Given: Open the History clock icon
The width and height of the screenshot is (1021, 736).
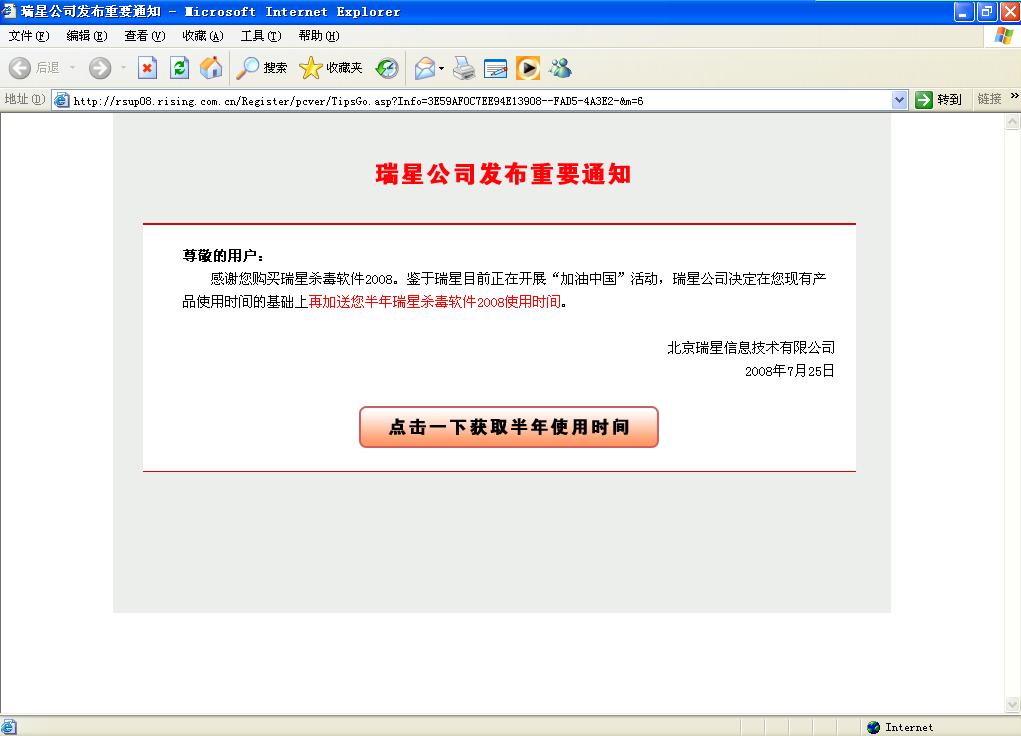Looking at the screenshot, I should pyautogui.click(x=387, y=68).
